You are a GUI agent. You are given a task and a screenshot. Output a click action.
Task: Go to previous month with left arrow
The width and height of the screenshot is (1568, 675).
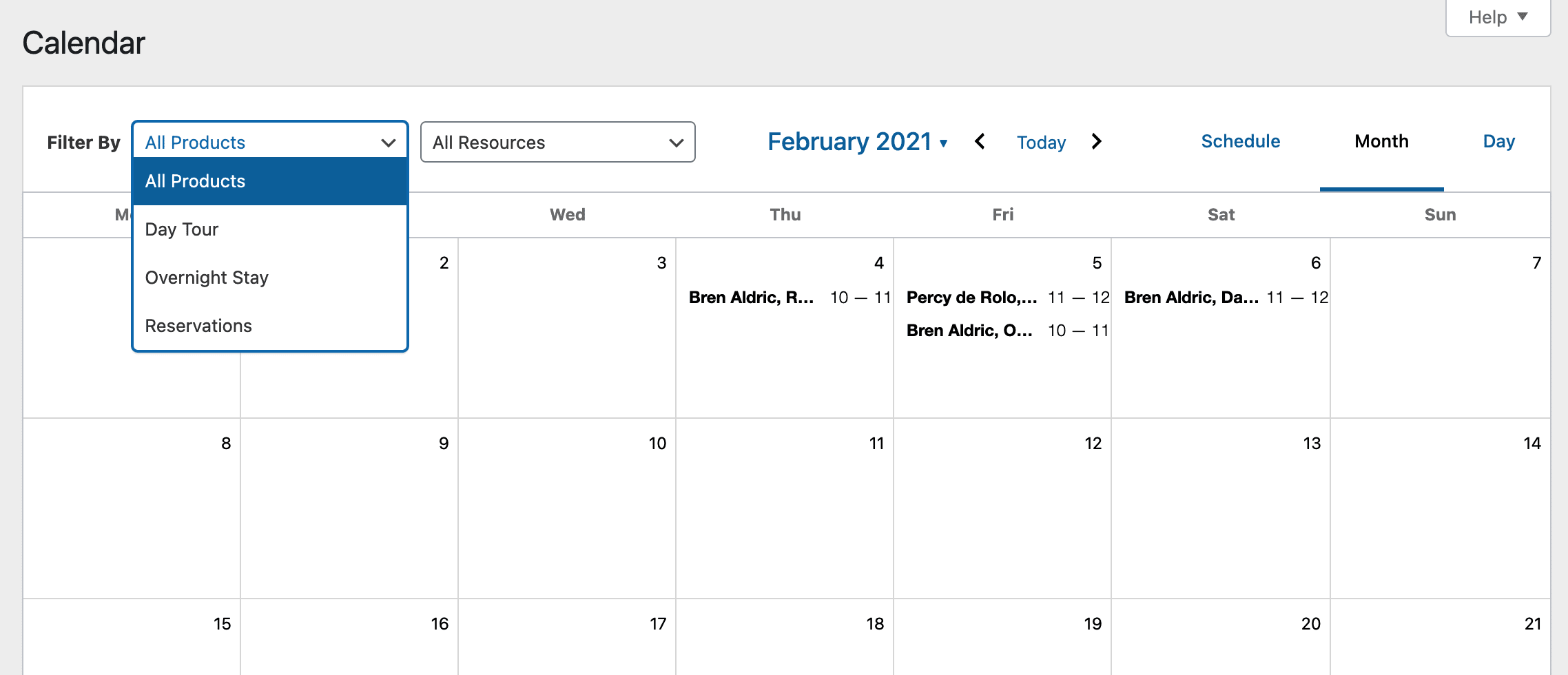(x=980, y=142)
